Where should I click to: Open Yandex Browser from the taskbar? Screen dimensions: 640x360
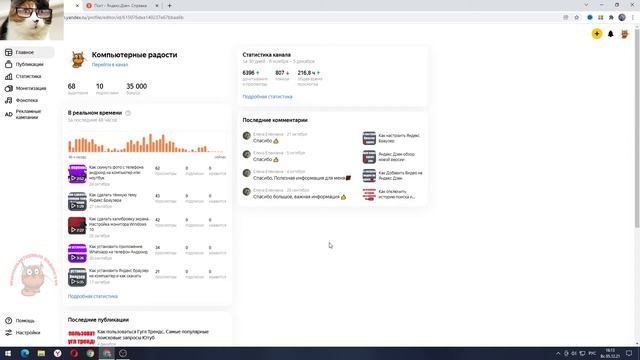(x=58, y=353)
